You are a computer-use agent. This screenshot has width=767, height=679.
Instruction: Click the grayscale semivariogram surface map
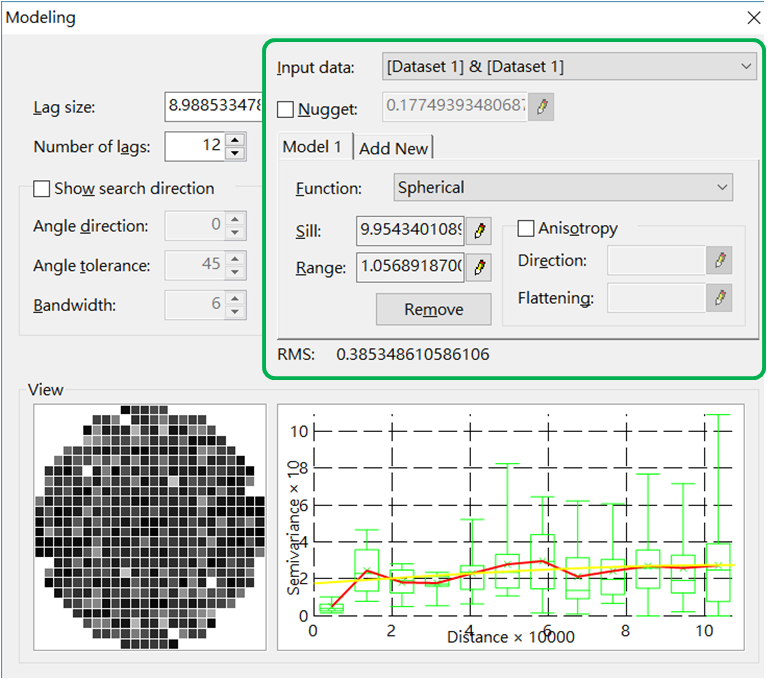pyautogui.click(x=150, y=527)
